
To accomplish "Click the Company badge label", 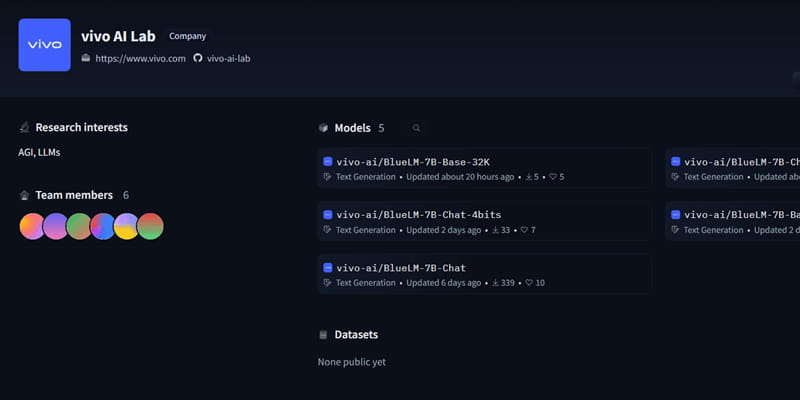I will [188, 36].
